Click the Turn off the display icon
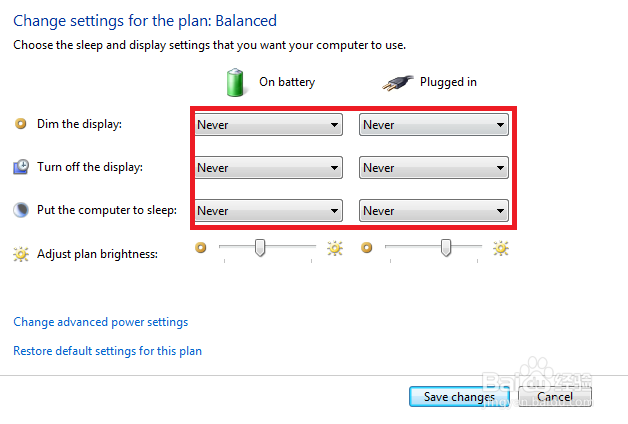 pyautogui.click(x=20, y=167)
